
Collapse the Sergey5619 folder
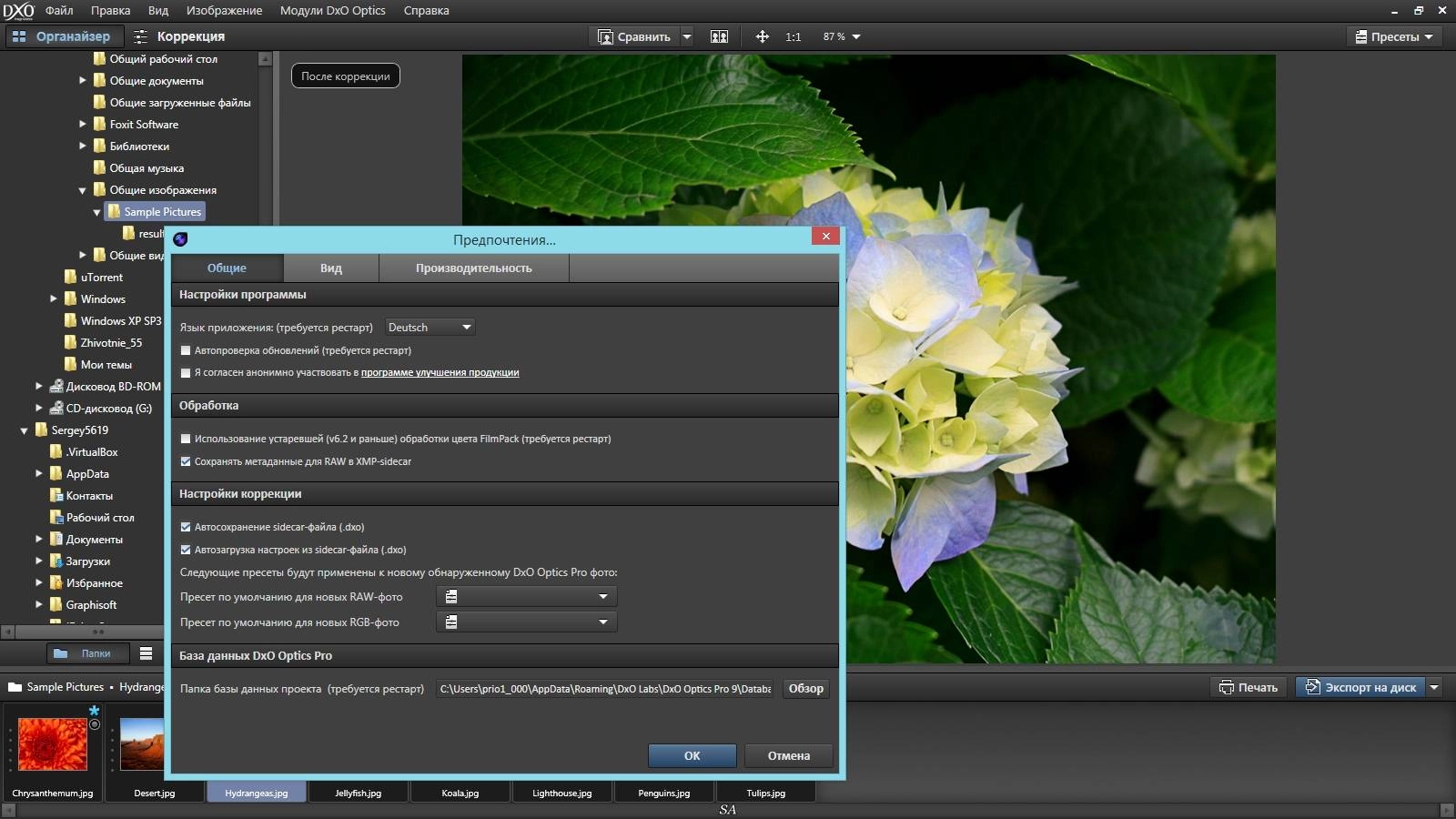(25, 430)
